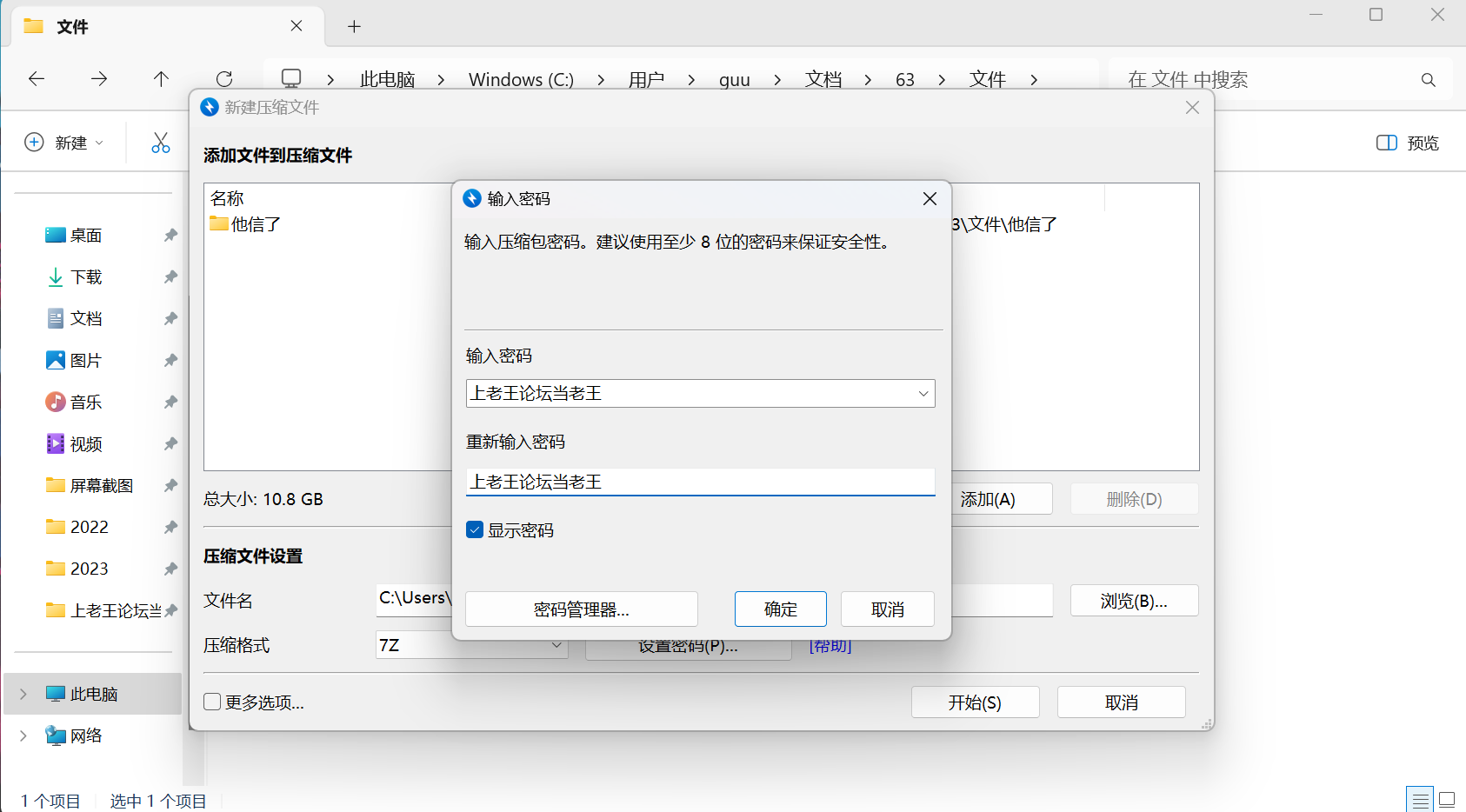This screenshot has width=1466, height=812.
Task: Click 此电脑 in the address breadcrumb
Action: click(388, 80)
